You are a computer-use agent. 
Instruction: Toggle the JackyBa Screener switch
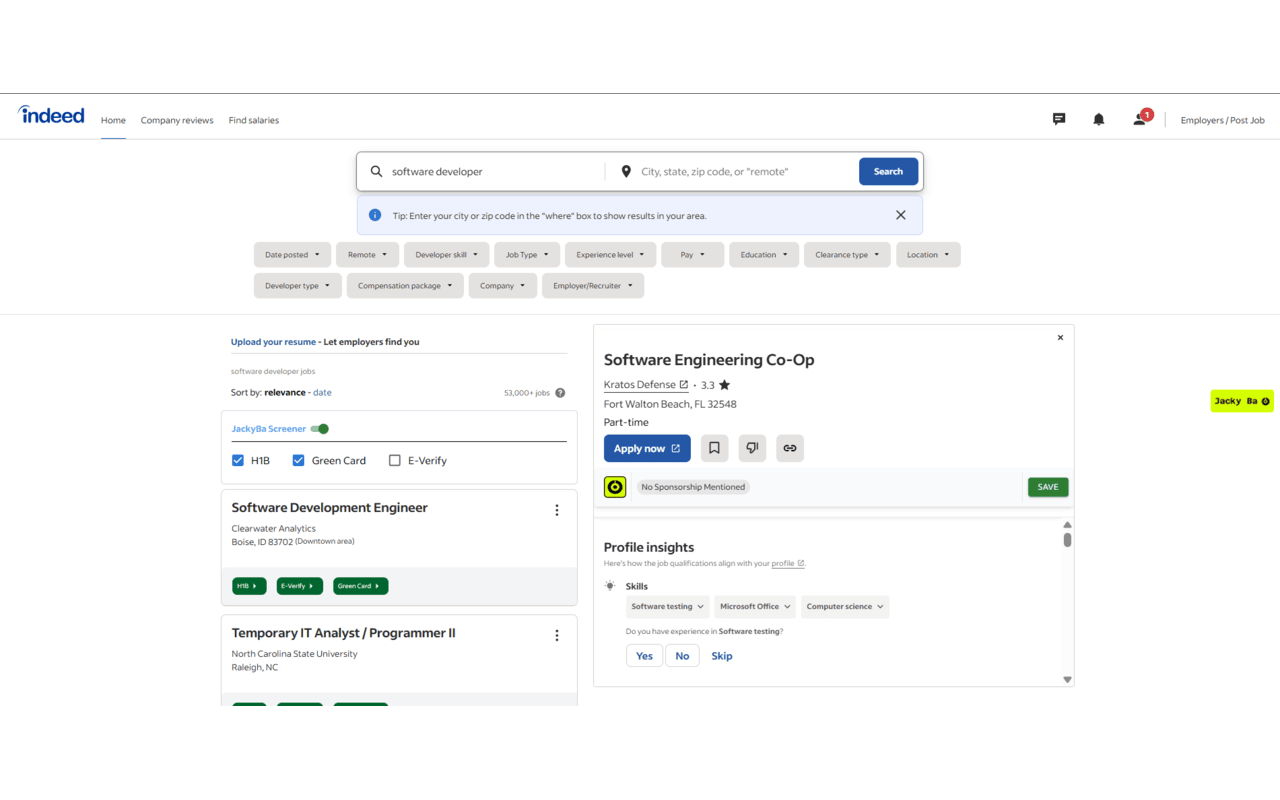(x=320, y=429)
